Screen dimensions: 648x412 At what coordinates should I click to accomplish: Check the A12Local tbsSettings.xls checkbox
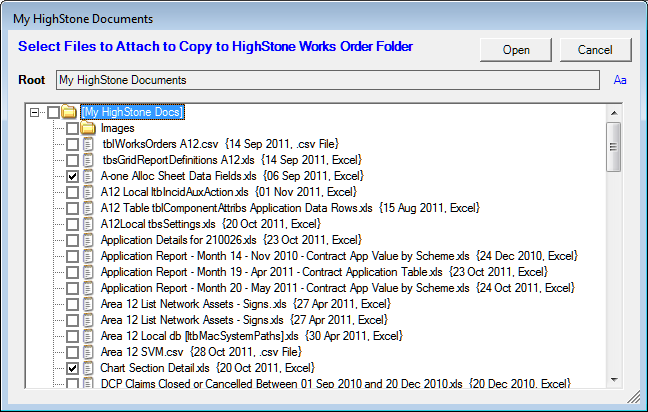72,224
